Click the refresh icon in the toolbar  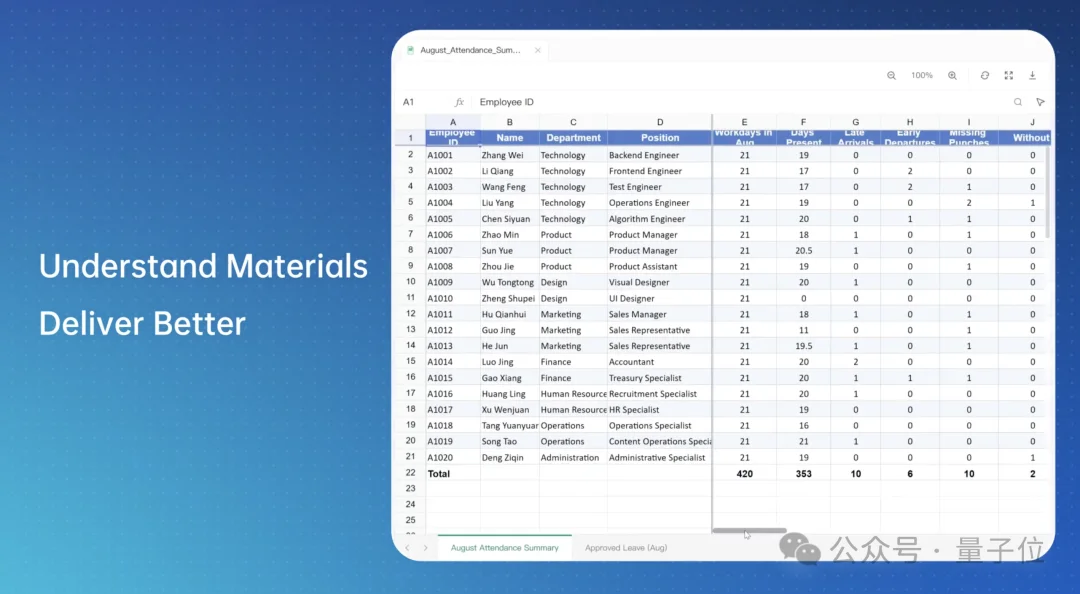point(985,75)
